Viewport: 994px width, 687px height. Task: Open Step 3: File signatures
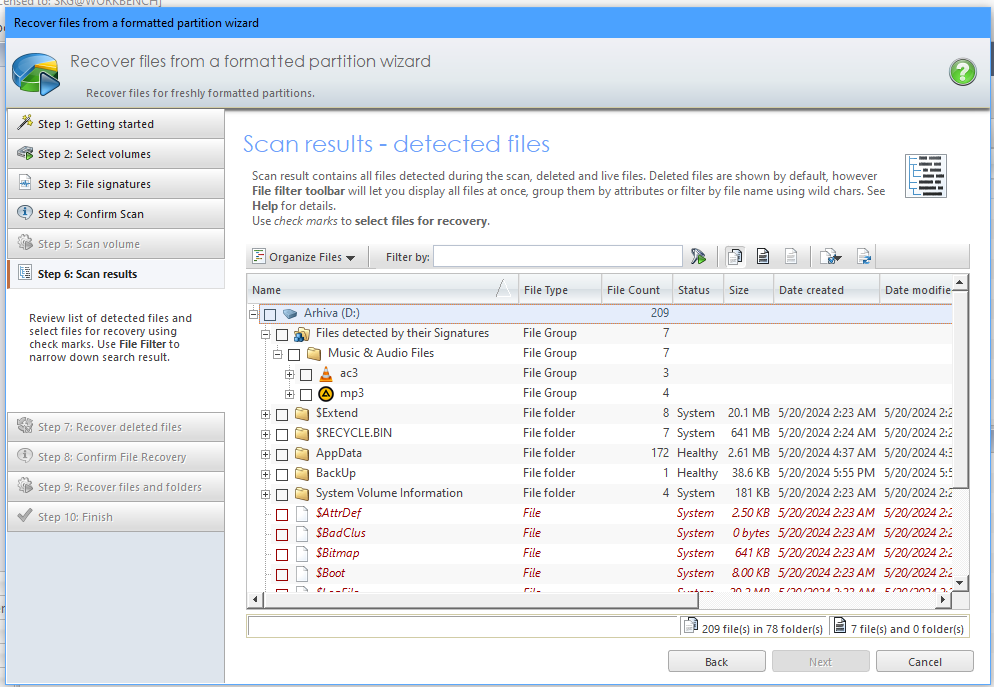pos(116,184)
